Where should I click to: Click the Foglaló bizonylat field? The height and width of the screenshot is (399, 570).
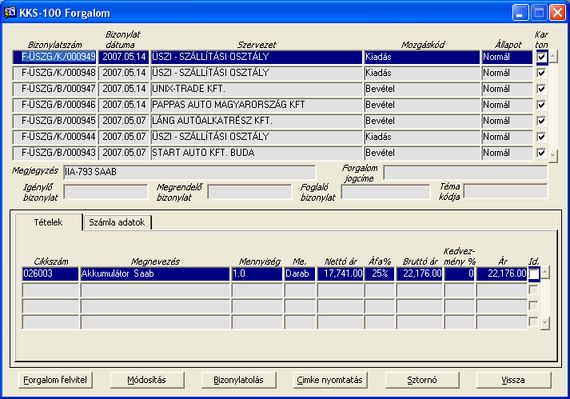click(x=385, y=192)
